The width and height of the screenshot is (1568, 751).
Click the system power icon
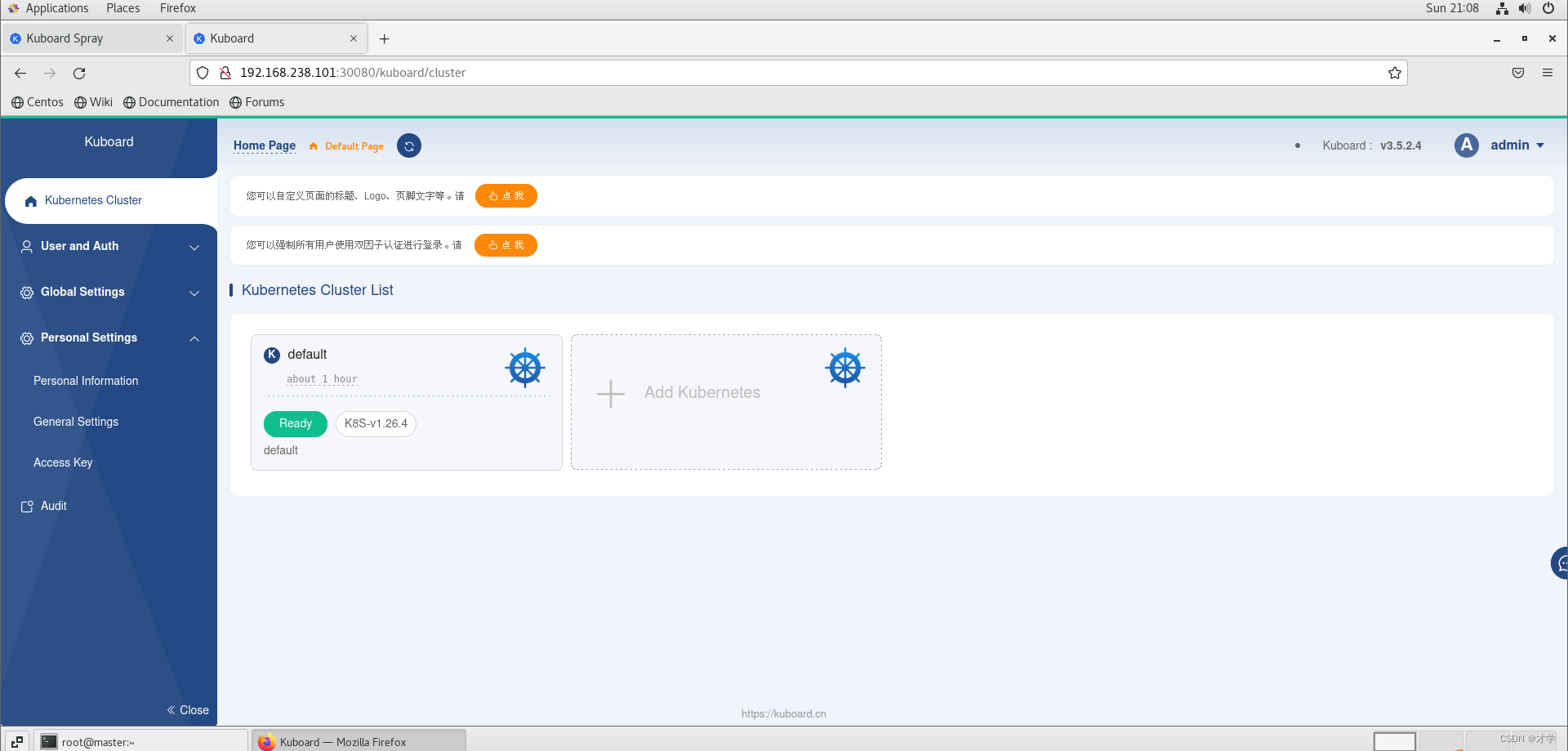click(1548, 8)
